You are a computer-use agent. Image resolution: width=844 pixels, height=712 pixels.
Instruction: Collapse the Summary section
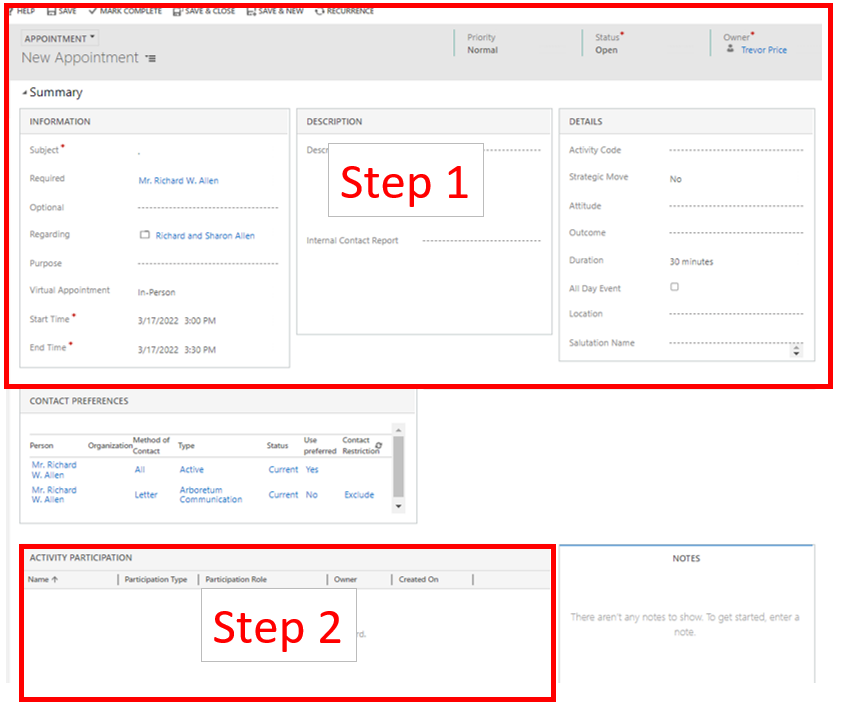click(52, 93)
